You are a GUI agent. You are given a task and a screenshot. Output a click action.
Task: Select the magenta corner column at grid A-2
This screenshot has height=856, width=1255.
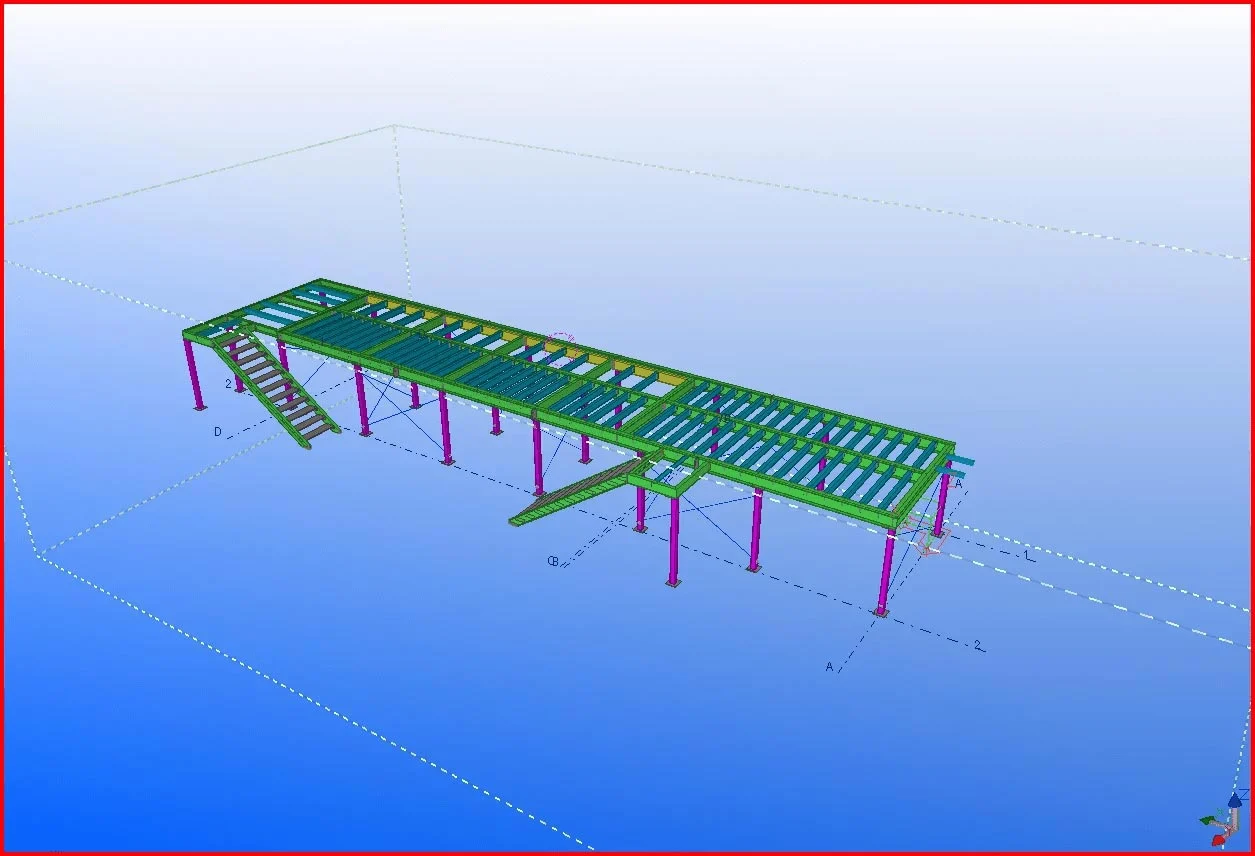[x=885, y=568]
